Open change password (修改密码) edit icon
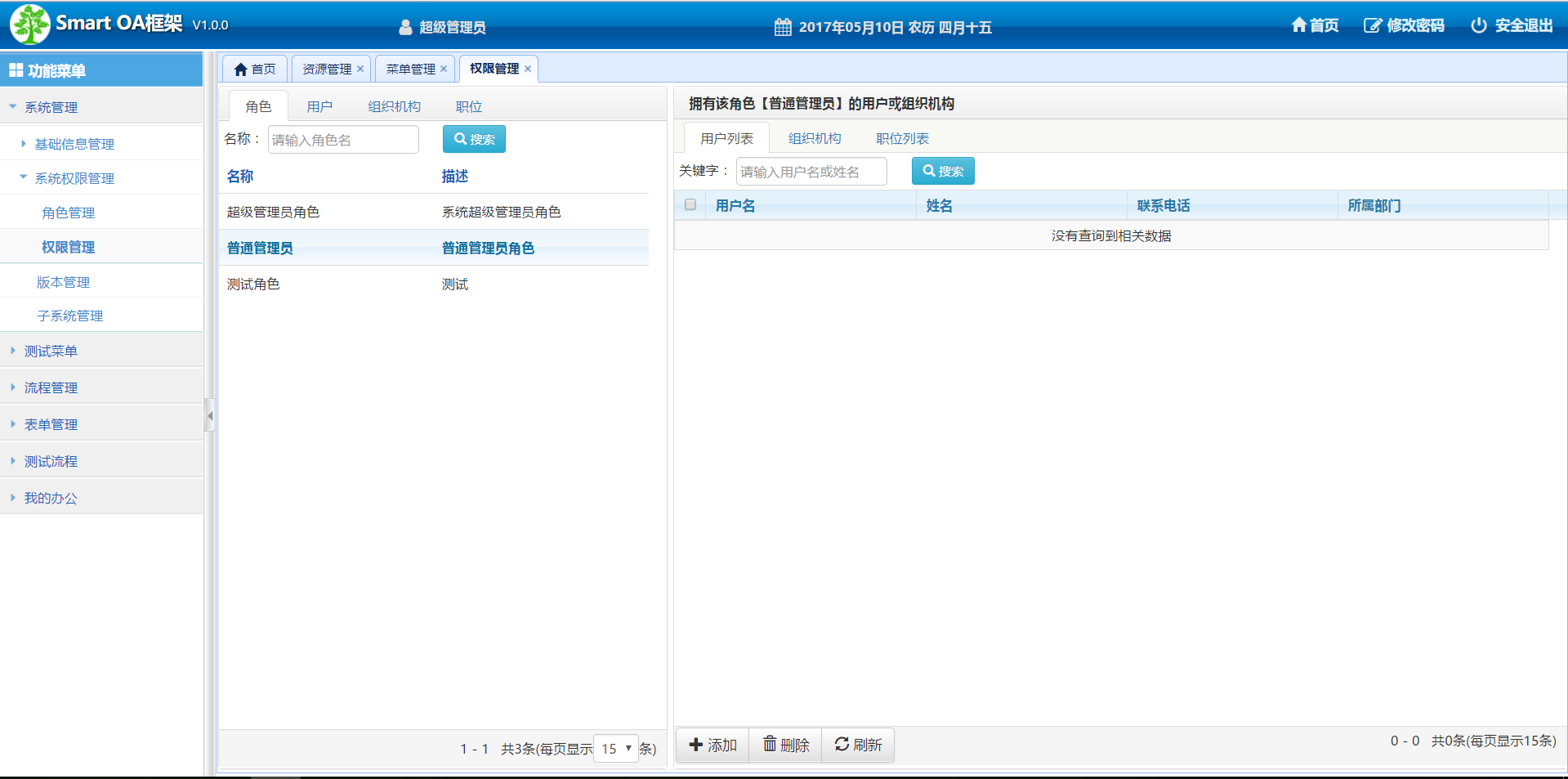 point(1373,25)
